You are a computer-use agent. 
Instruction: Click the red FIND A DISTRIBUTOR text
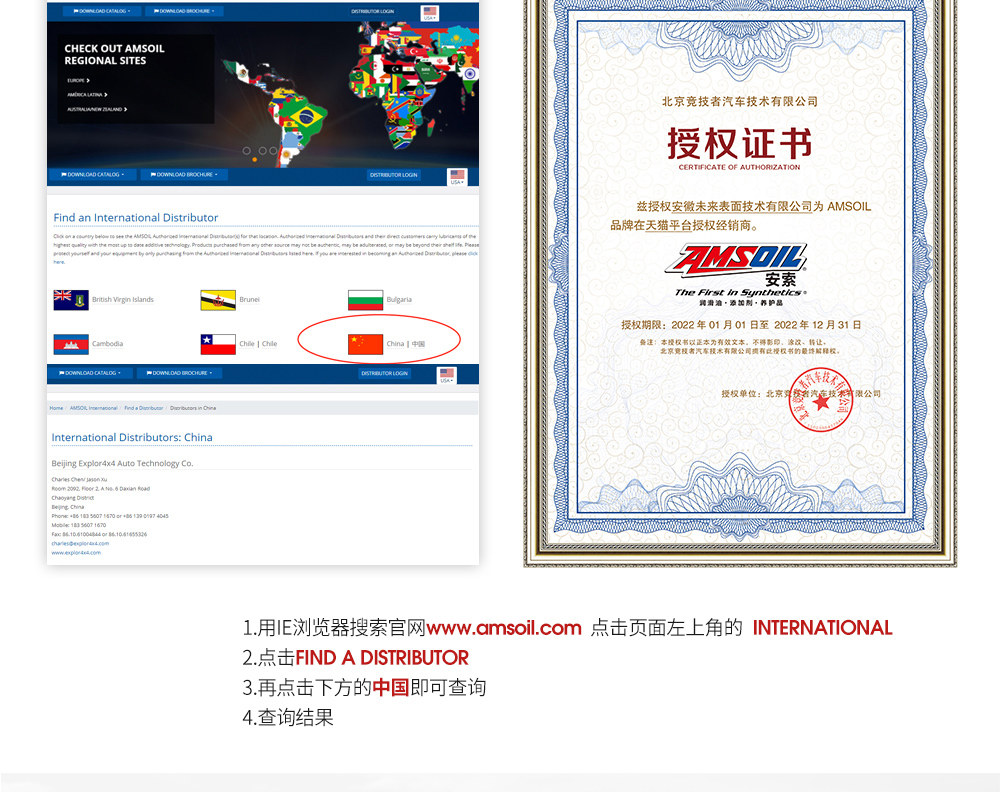click(382, 658)
